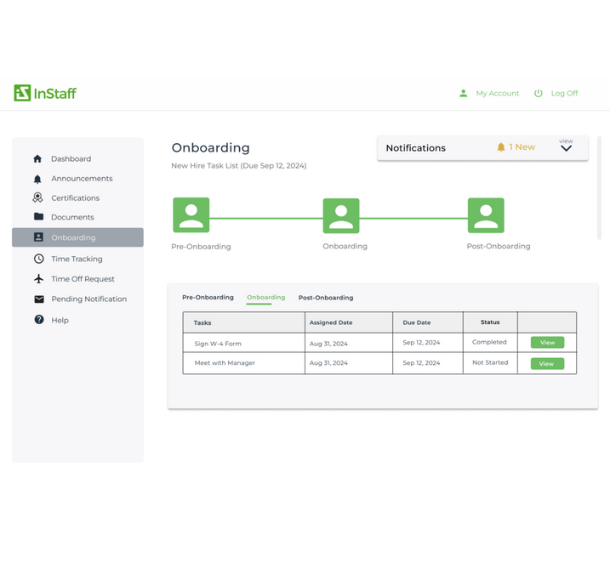Viewport: 610px width, 582px height.
Task: Open Dashboard via the home icon
Action: (x=38, y=159)
